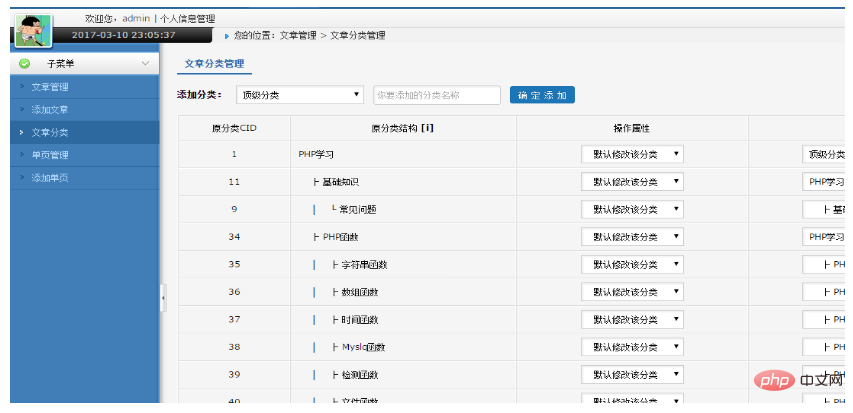Open 添加单页 in the sidebar
This screenshot has width=853, height=413.
tap(50, 178)
